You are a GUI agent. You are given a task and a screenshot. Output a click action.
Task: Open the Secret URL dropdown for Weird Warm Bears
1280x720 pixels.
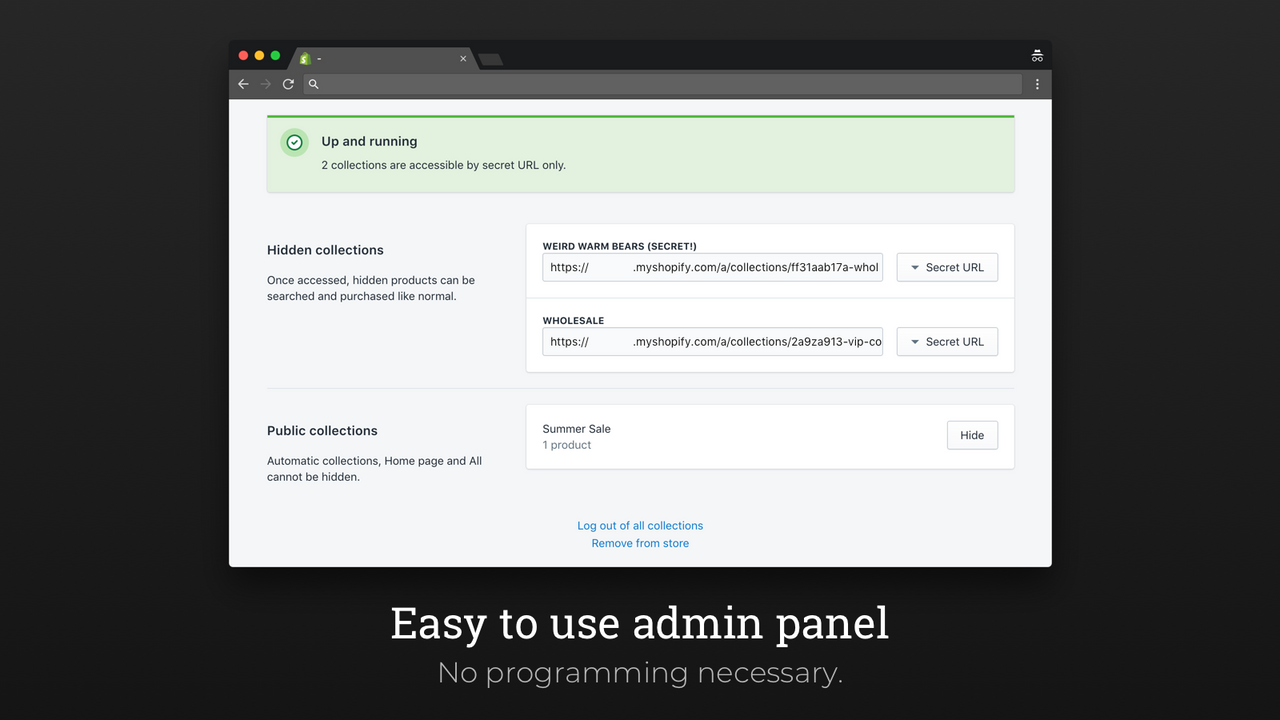coord(946,267)
